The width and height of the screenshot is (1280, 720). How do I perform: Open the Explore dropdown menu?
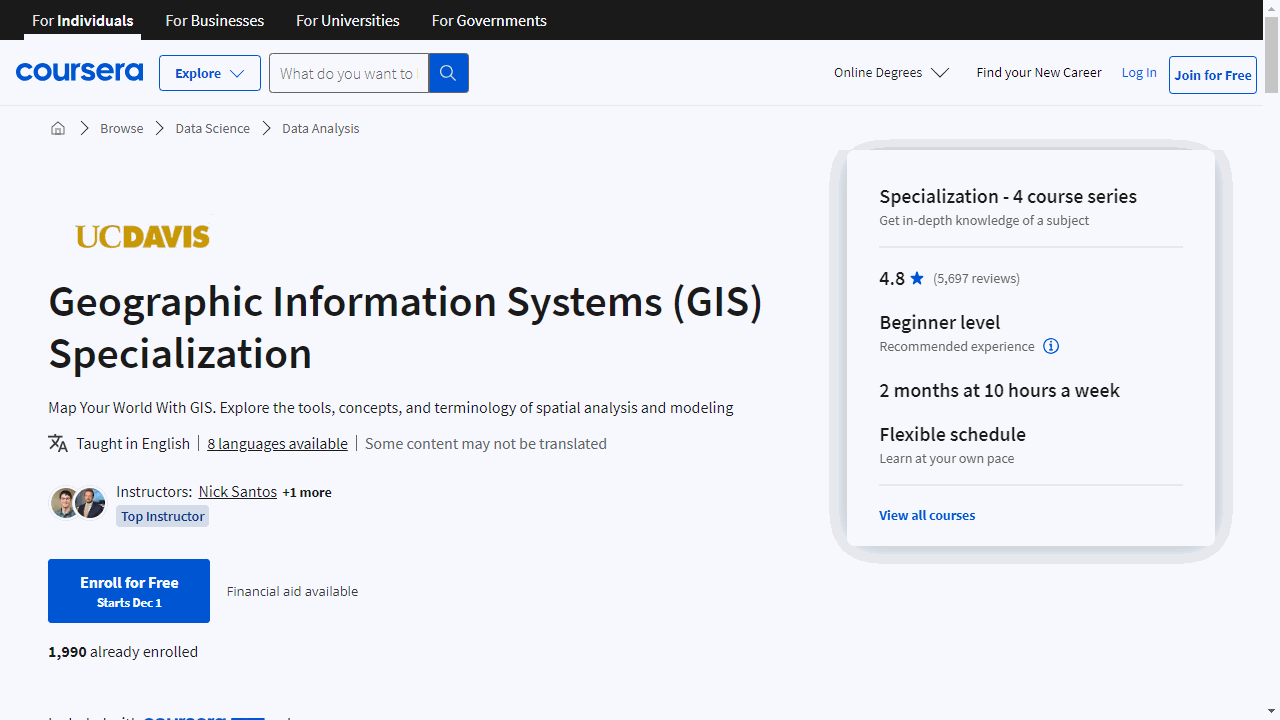(x=210, y=73)
